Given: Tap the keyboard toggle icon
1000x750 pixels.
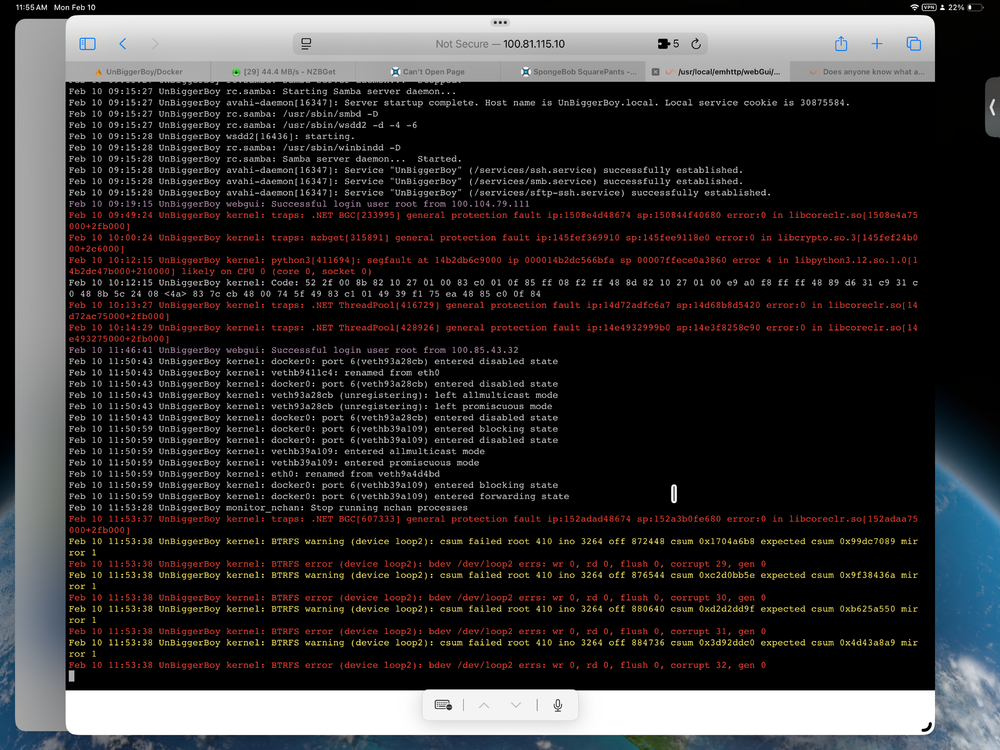Looking at the screenshot, I should pos(443,705).
